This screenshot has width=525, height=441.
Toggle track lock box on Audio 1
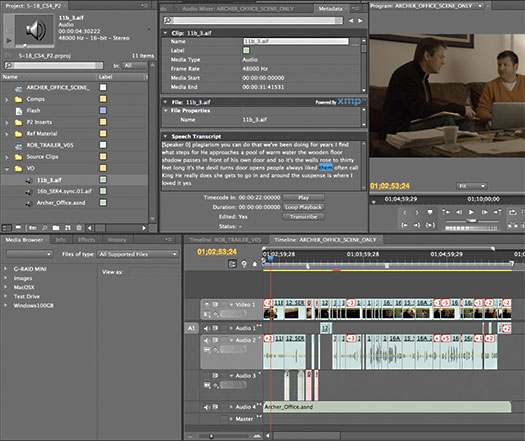pyautogui.click(x=224, y=328)
